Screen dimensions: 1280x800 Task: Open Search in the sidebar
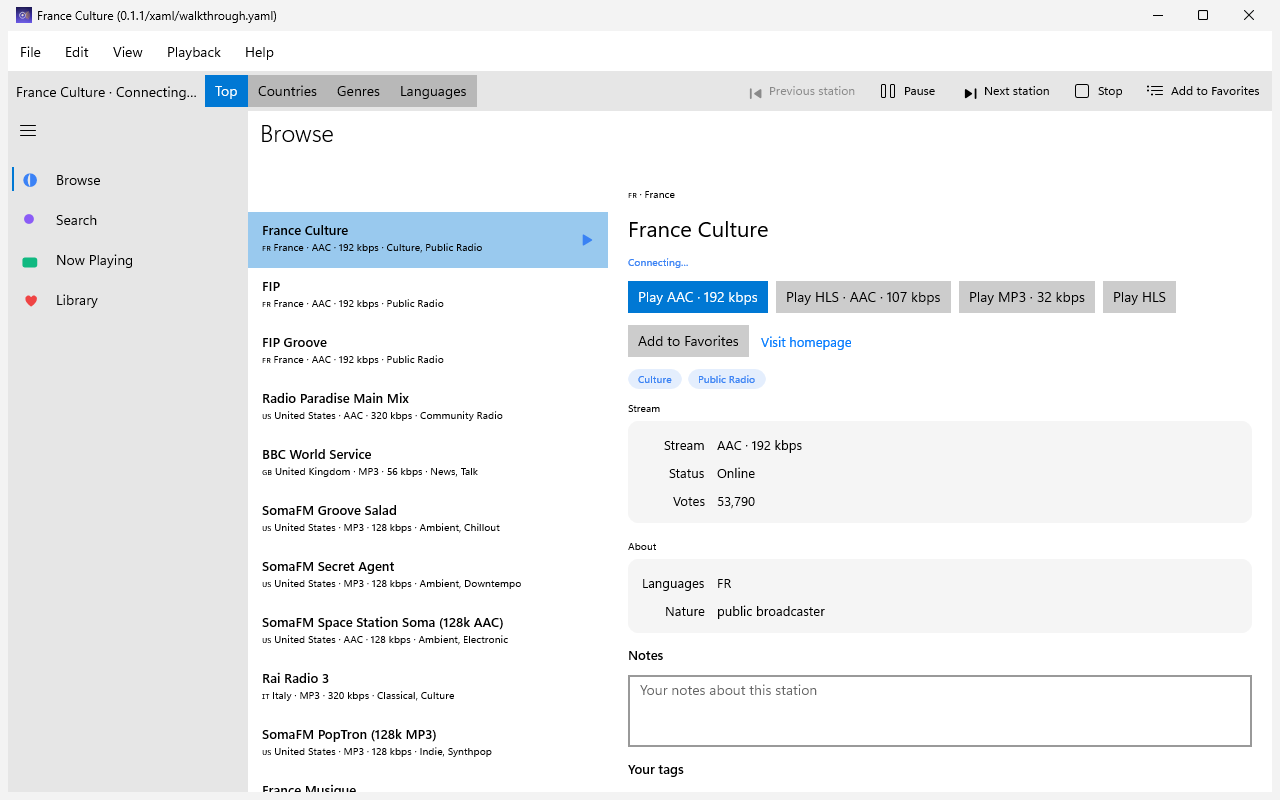(x=128, y=220)
